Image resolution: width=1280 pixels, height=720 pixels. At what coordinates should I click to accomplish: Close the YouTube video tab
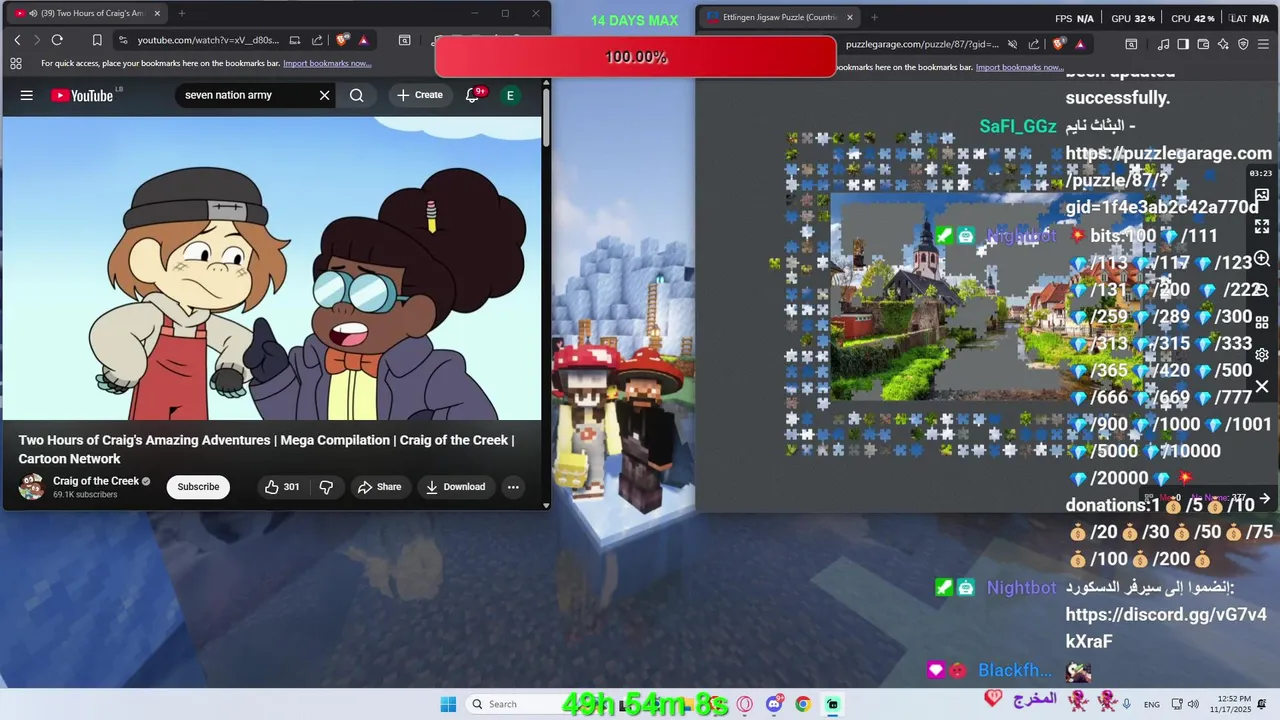[157, 13]
